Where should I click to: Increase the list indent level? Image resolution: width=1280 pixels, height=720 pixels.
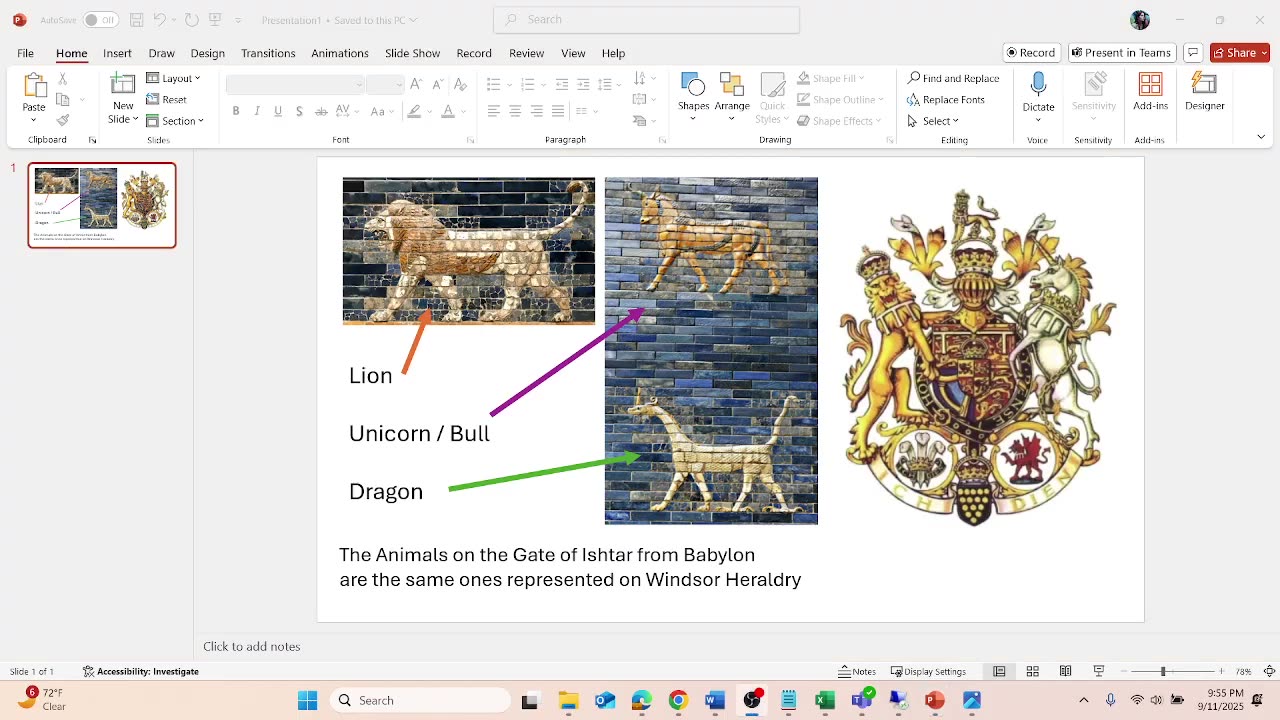(x=583, y=84)
